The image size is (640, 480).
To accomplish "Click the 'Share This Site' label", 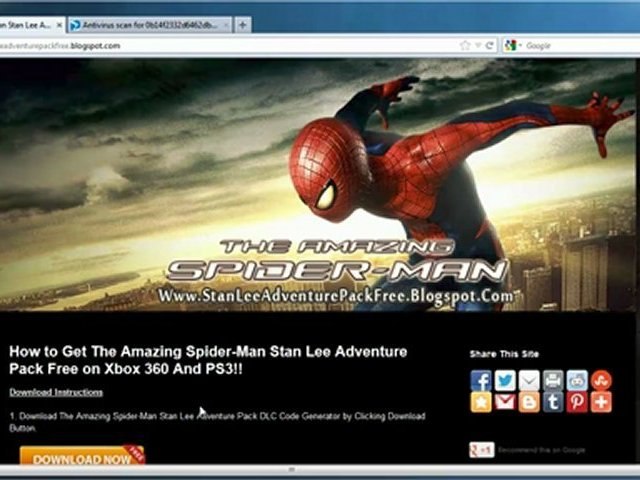I will coord(504,354).
